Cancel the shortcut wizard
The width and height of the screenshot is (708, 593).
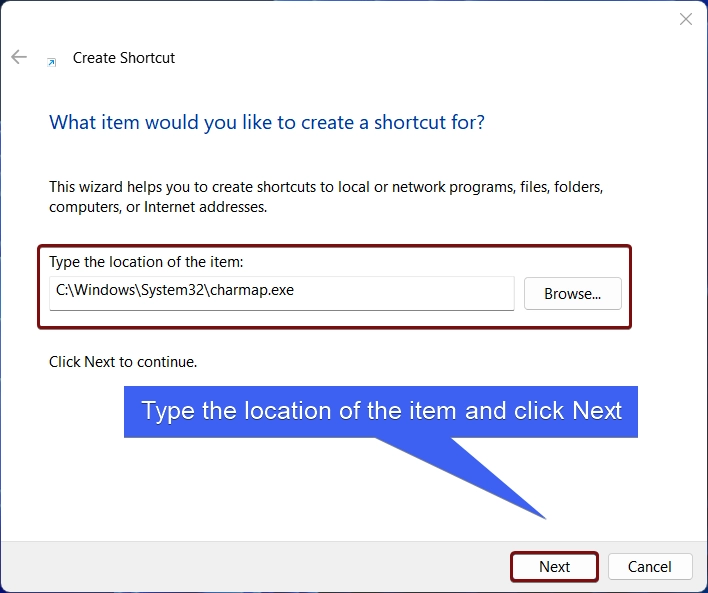(650, 566)
